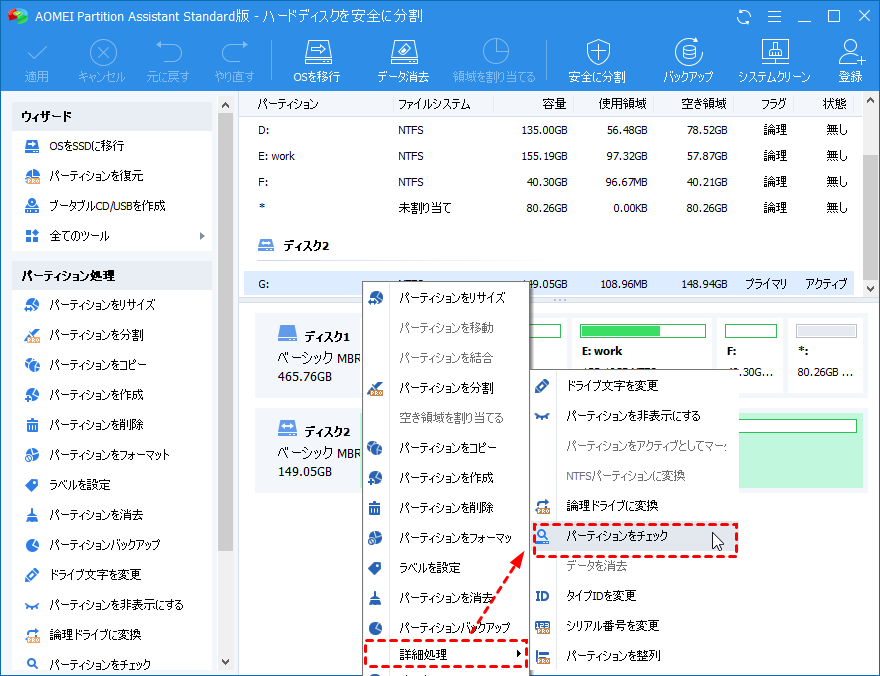This screenshot has height=676, width=880.
Task: Choose パーティションをコピー in the context menu
Action: pos(446,448)
